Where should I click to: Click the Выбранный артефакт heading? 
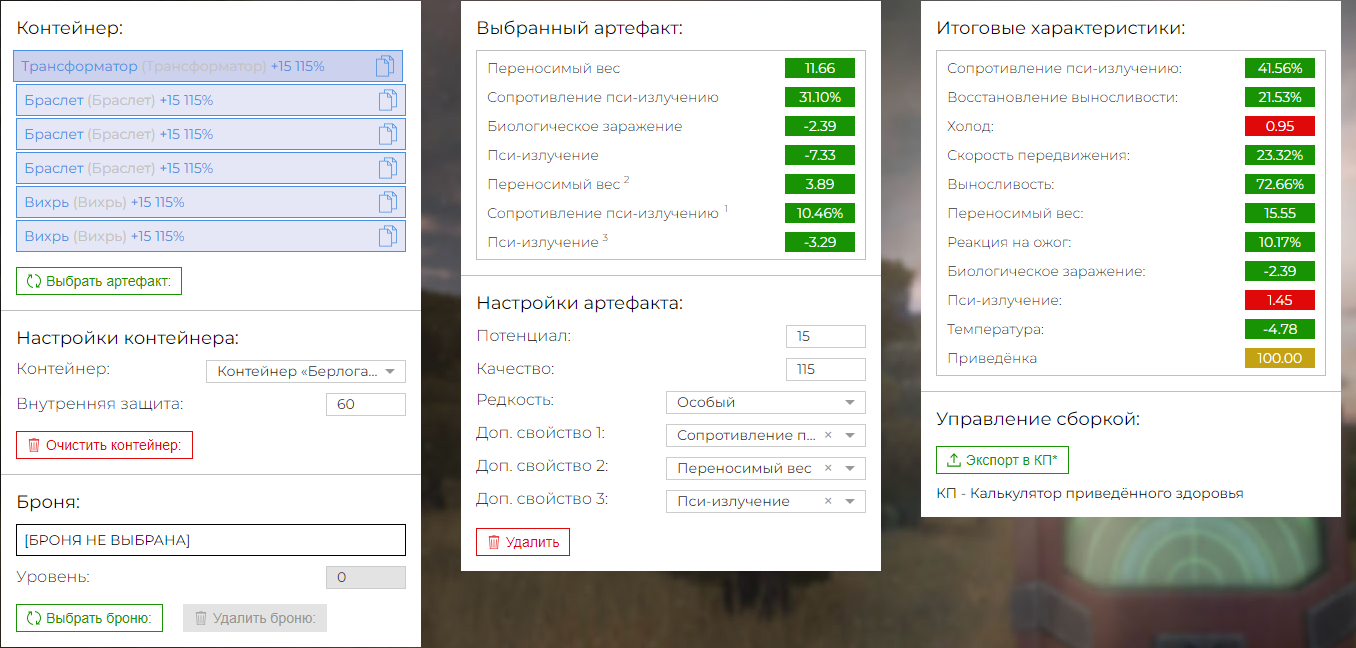(x=579, y=28)
